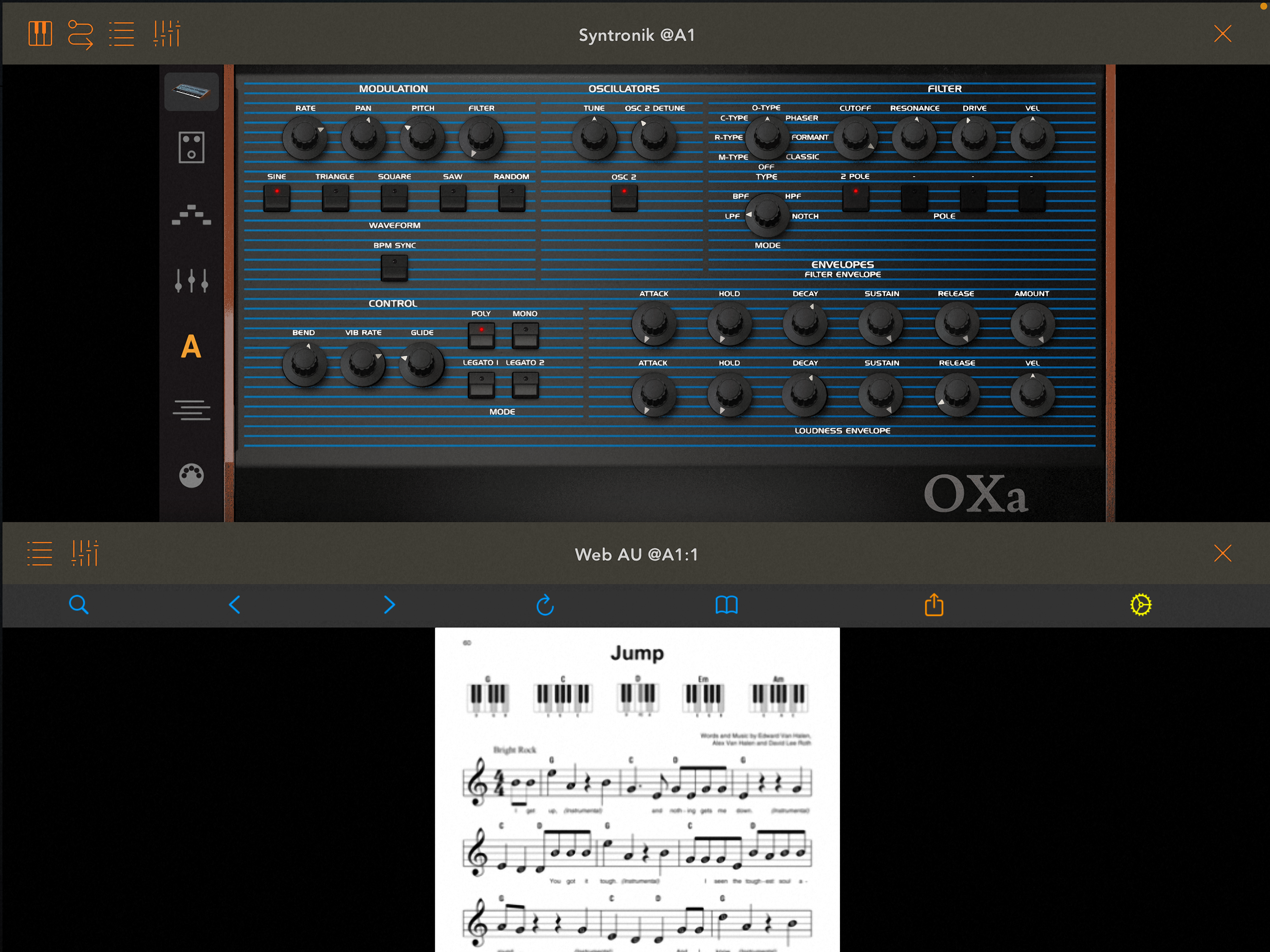Toggle the SINE waveform button
This screenshot has width=1270, height=952.
(277, 198)
